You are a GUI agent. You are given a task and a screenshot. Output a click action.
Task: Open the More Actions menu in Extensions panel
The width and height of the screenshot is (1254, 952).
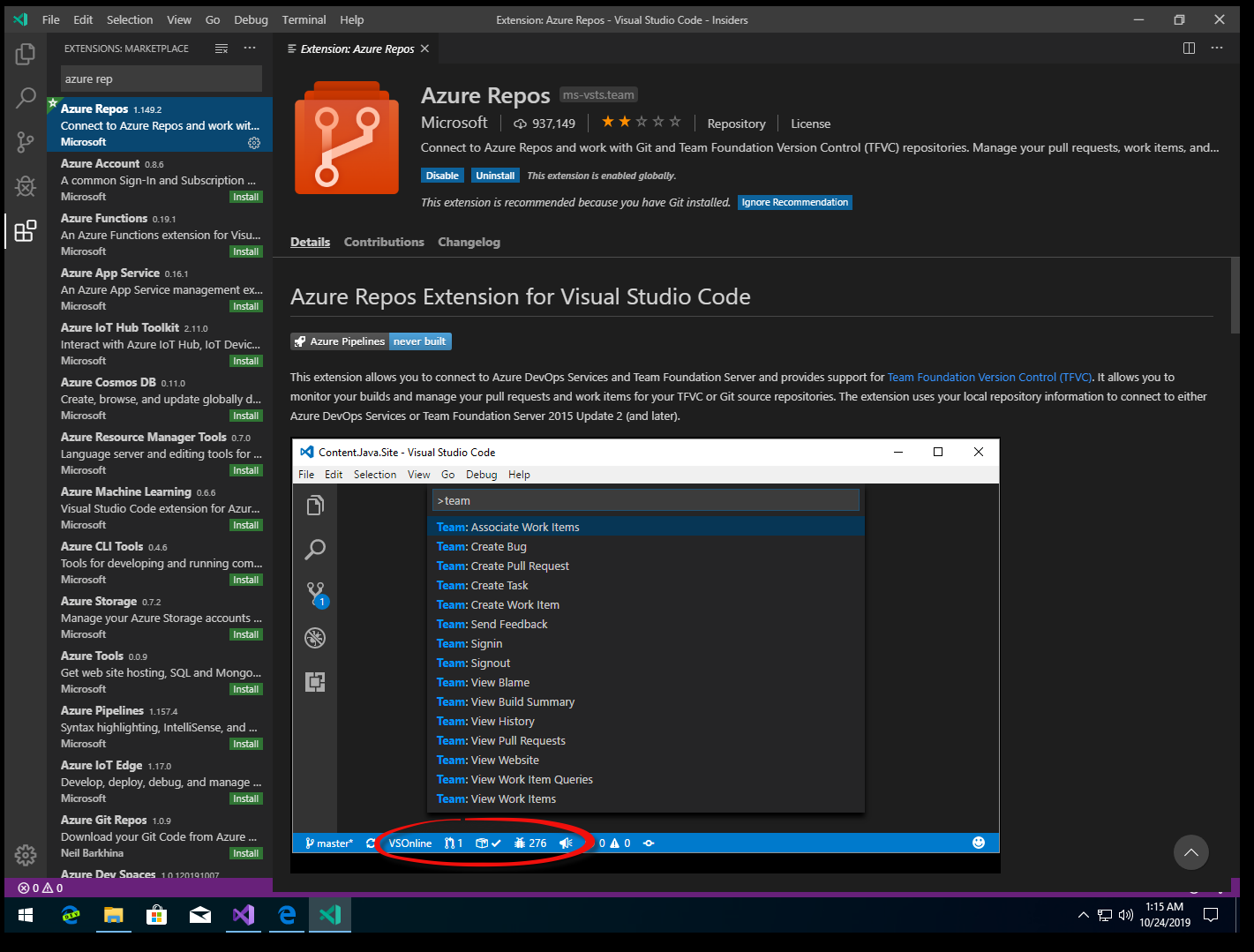click(249, 49)
